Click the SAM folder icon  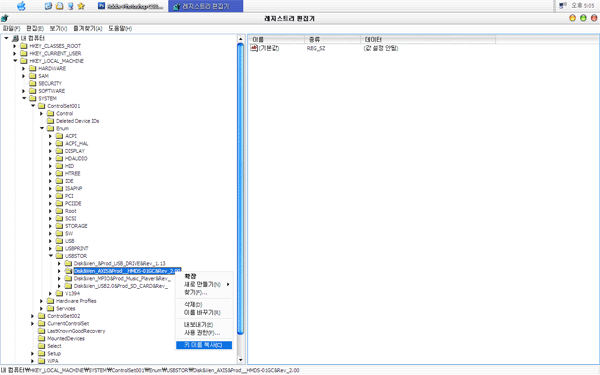[33, 76]
